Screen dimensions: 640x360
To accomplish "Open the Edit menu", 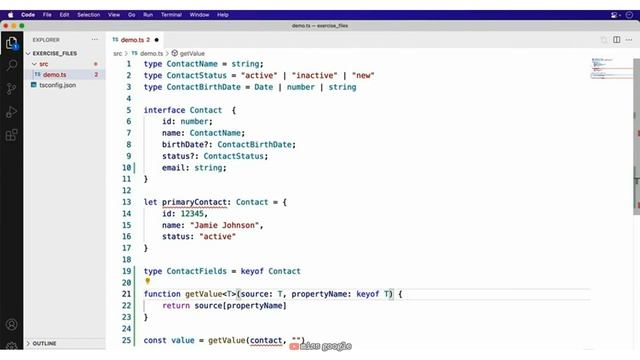I will (64, 15).
